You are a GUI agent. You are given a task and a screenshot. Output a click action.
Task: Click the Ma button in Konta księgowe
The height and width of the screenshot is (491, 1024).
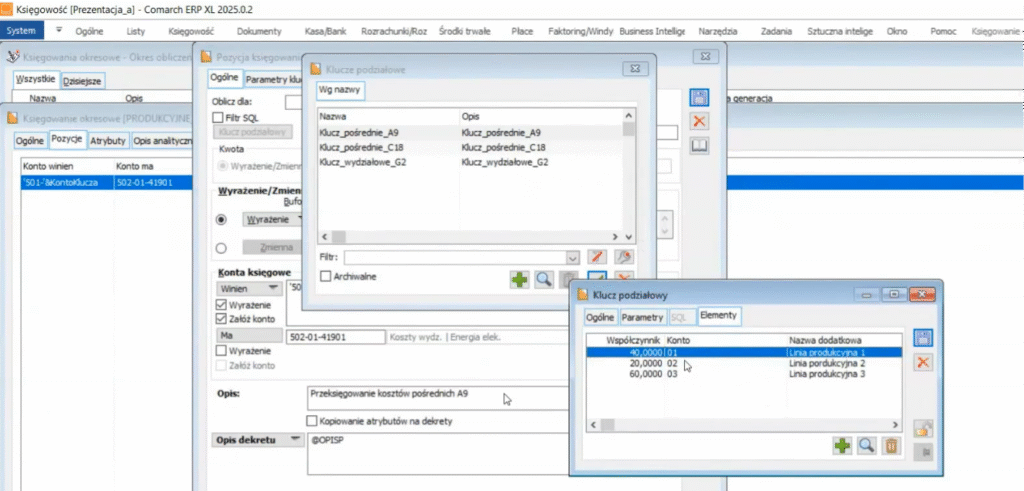248,336
